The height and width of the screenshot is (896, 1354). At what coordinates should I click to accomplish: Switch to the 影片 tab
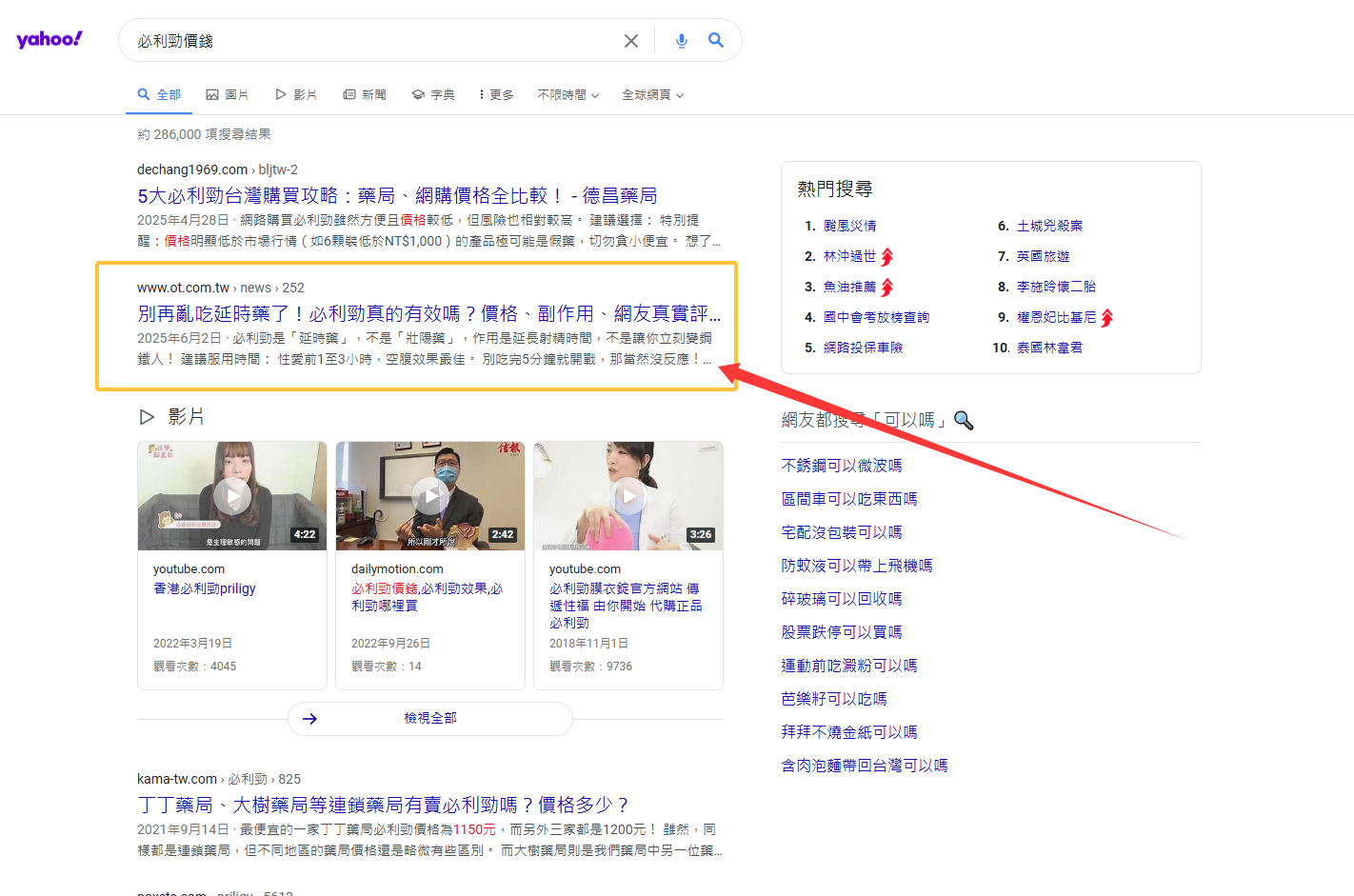pyautogui.click(x=296, y=94)
